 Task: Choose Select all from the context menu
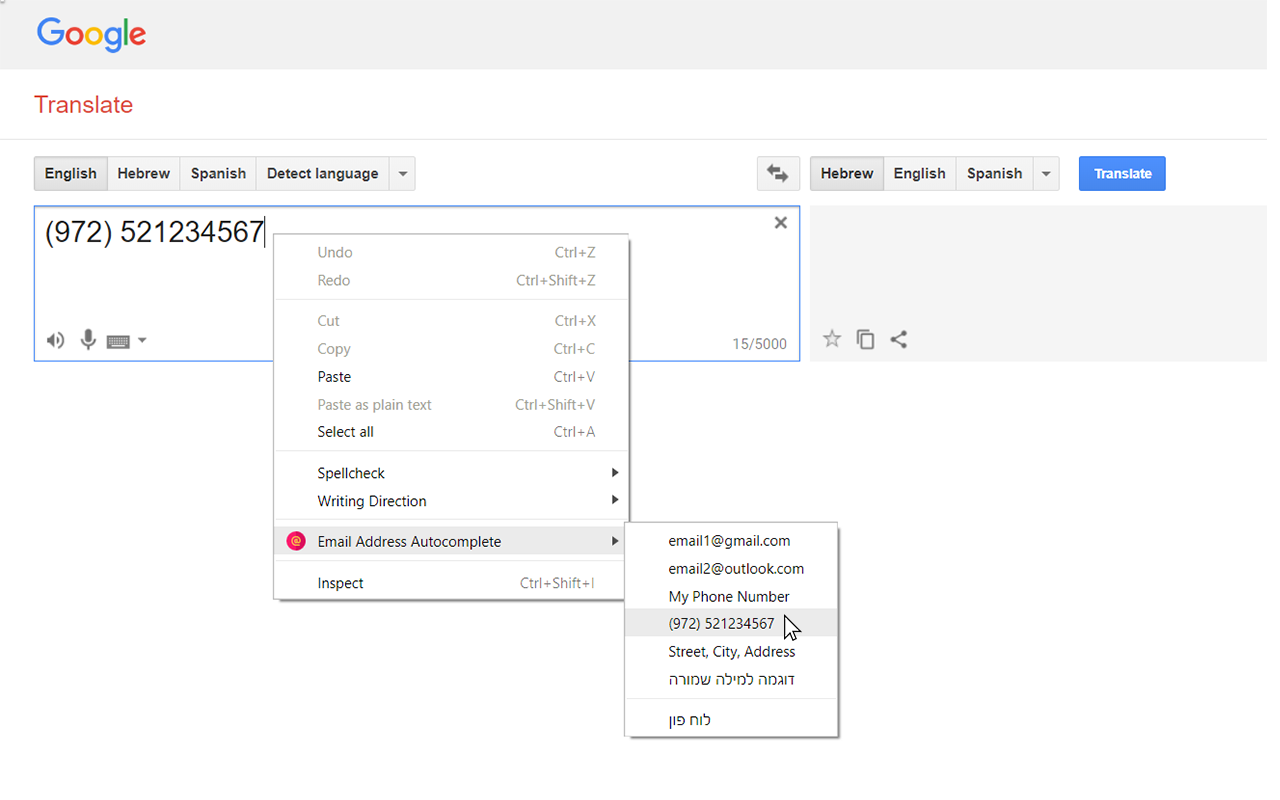tap(452, 432)
